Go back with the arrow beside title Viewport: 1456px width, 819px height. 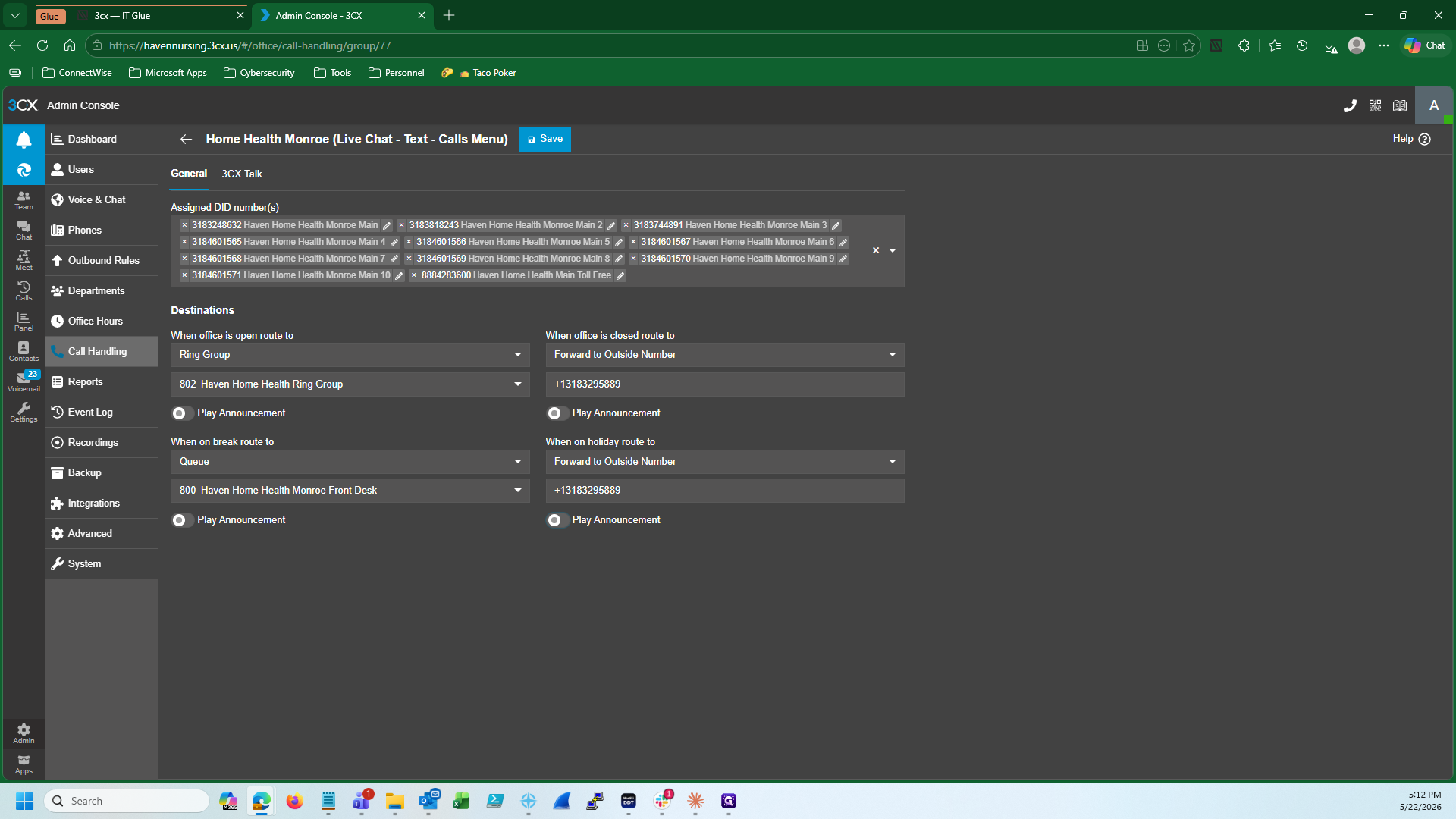[186, 139]
